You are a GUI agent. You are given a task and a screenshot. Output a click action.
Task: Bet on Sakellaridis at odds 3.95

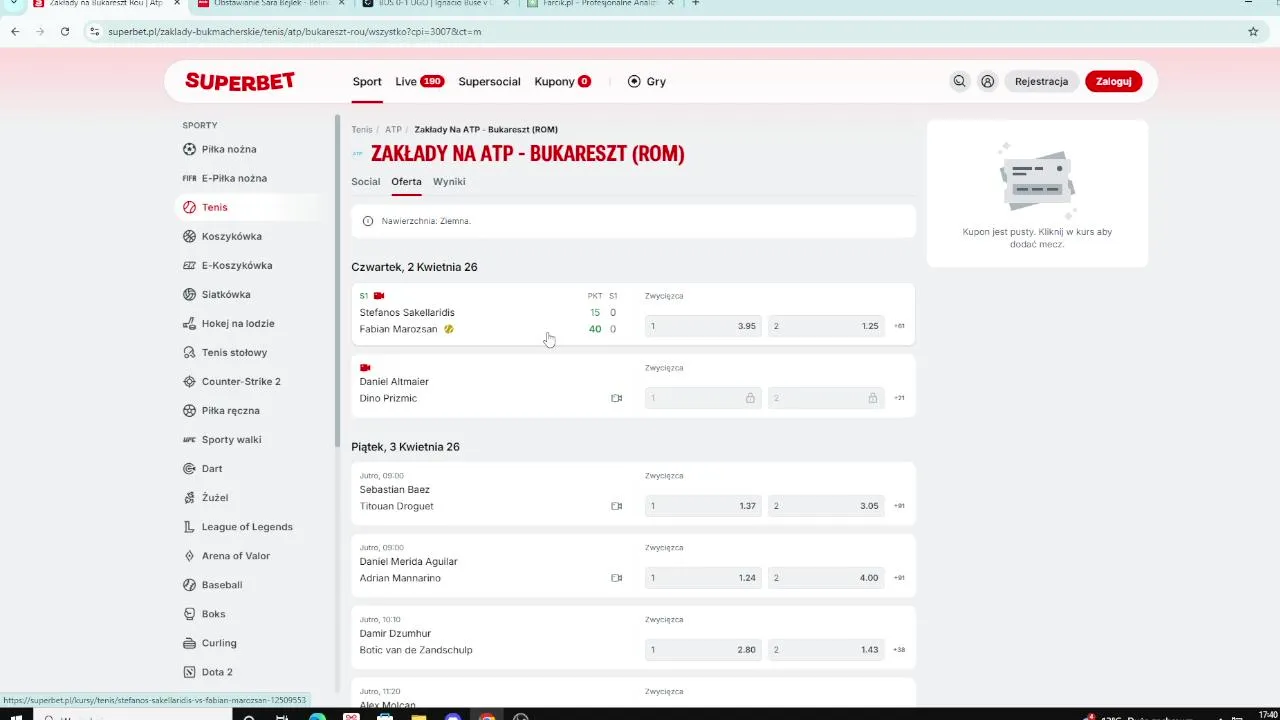(x=703, y=326)
